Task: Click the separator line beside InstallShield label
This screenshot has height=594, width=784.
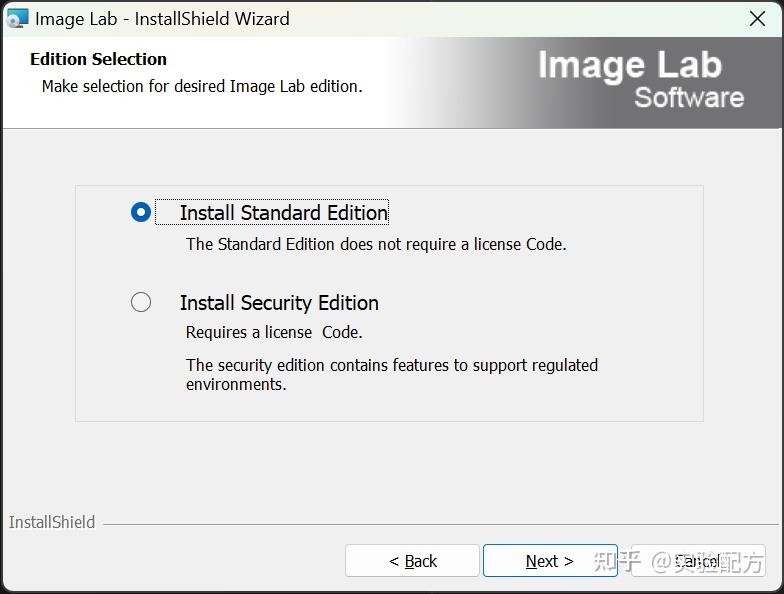Action: coord(440,524)
